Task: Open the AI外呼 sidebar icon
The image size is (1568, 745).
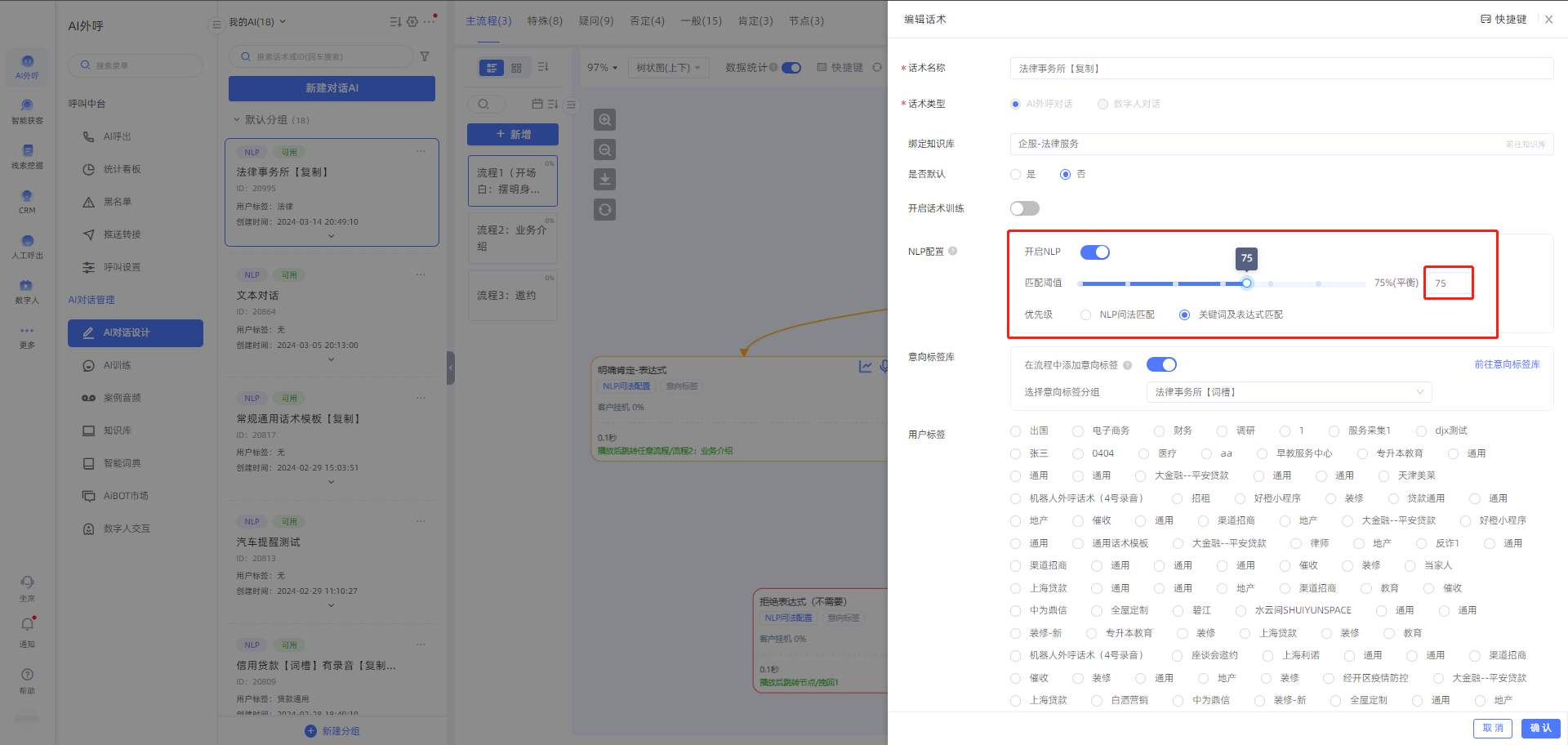Action: point(27,66)
